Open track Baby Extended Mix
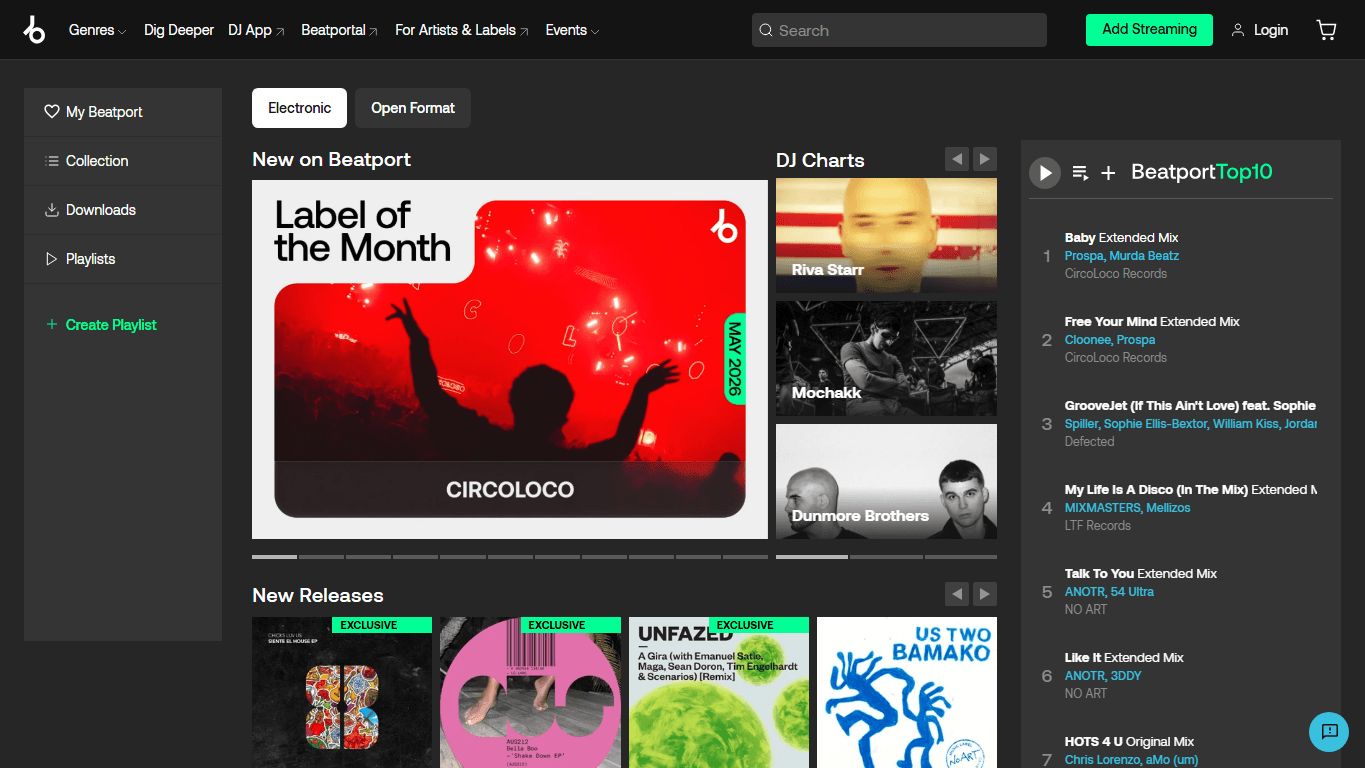The height and width of the screenshot is (768, 1365). click(1122, 238)
